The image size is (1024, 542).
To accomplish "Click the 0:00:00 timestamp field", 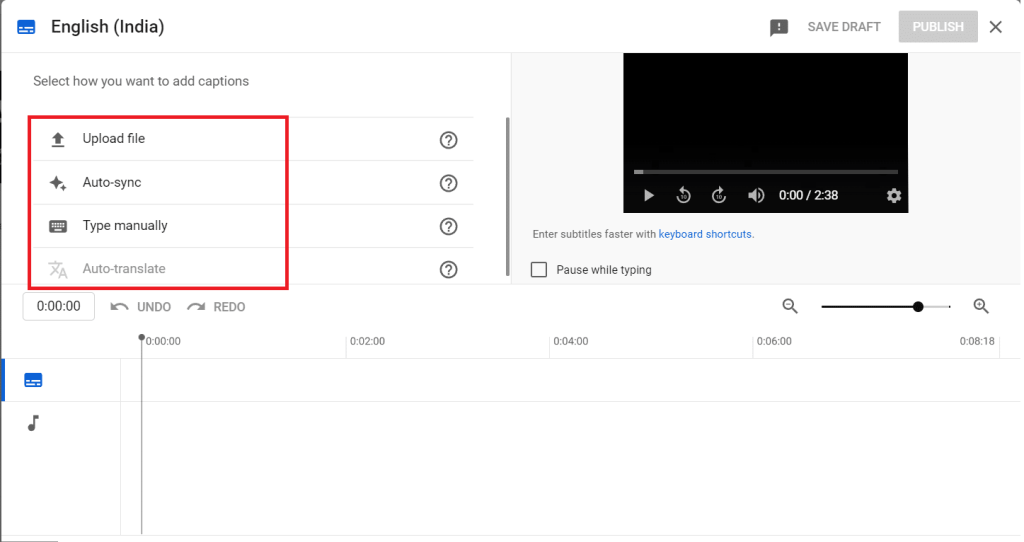I will tap(59, 307).
